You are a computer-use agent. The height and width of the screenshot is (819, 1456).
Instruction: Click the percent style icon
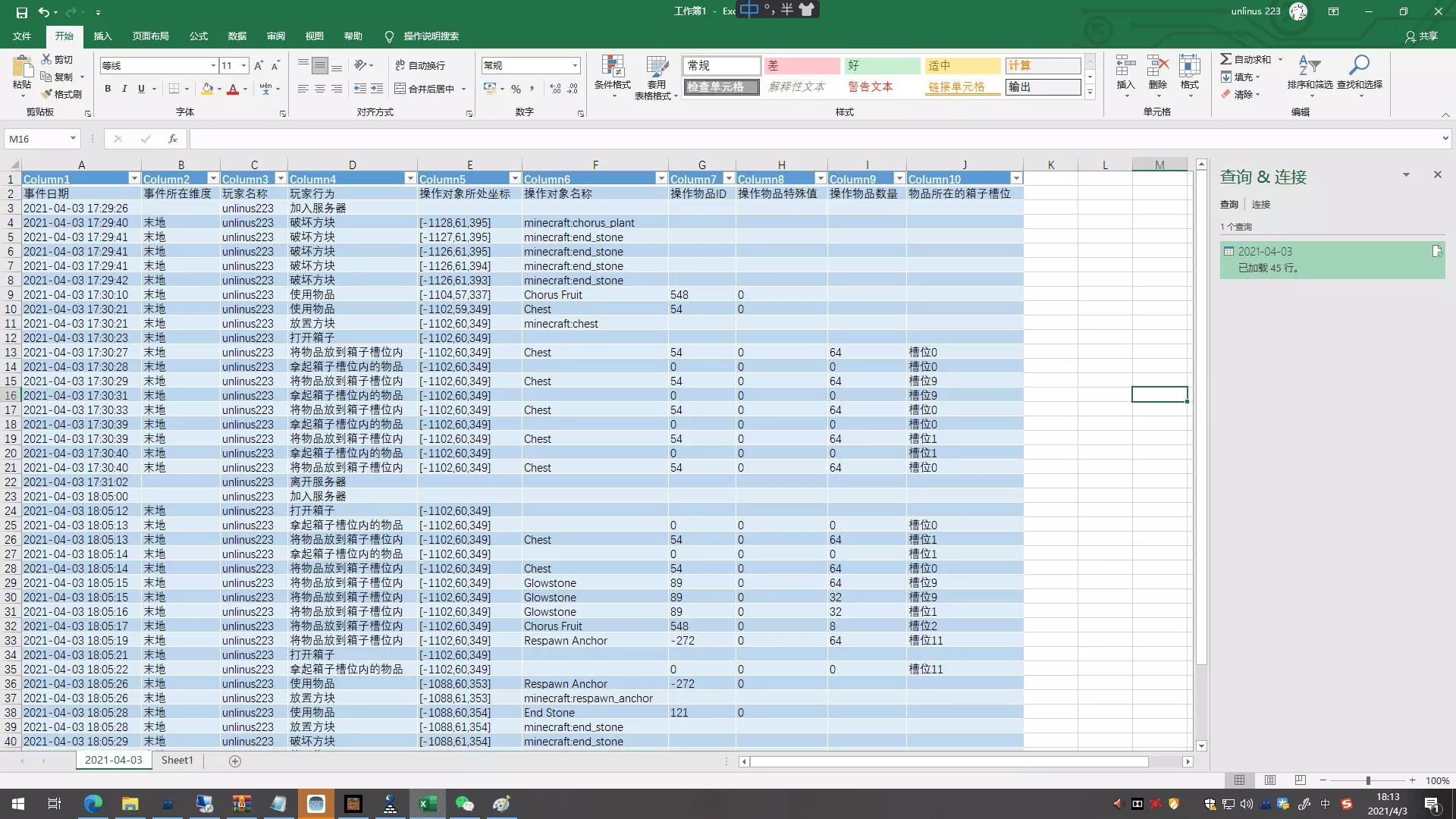516,89
